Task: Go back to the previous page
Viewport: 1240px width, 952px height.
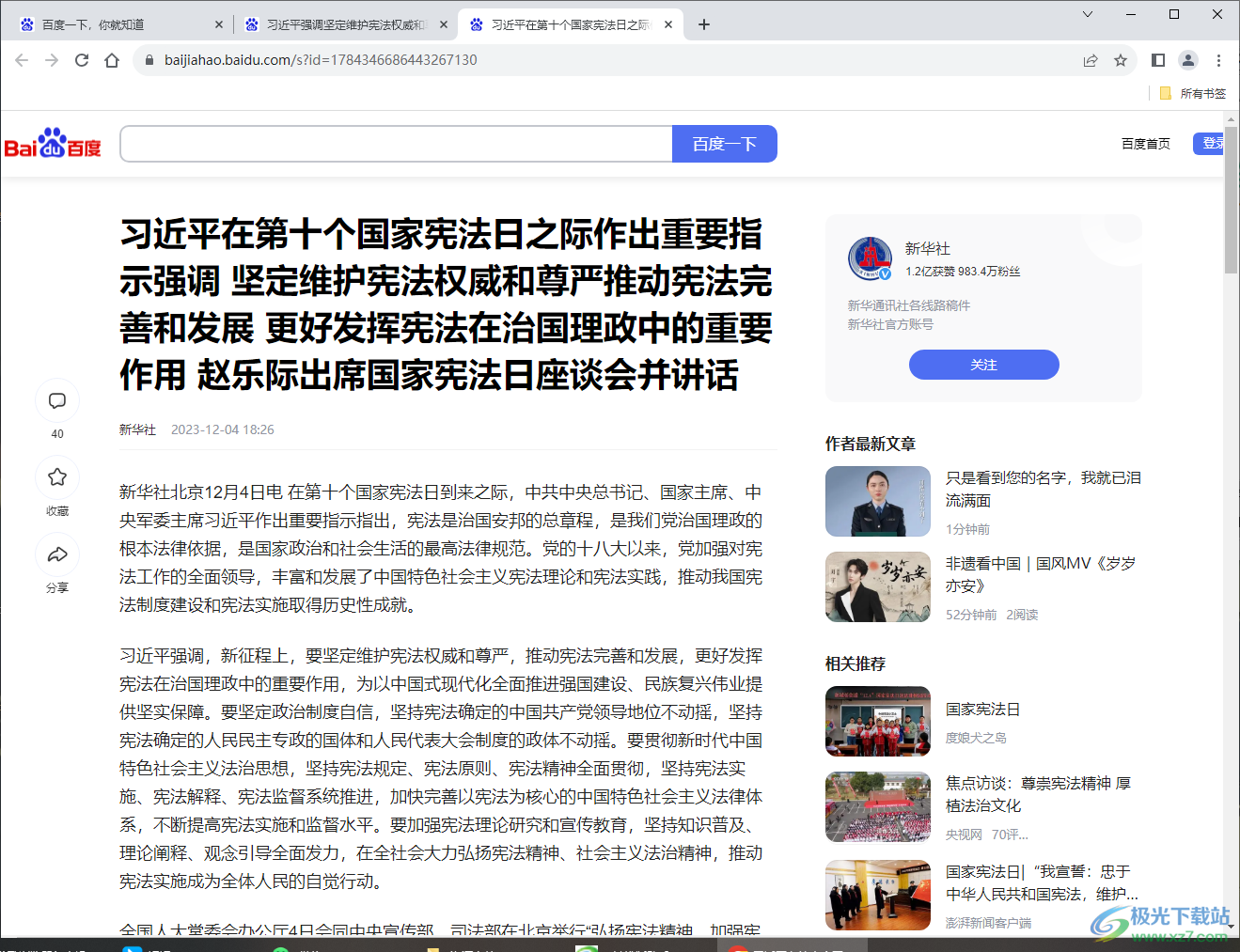Action: [x=22, y=60]
